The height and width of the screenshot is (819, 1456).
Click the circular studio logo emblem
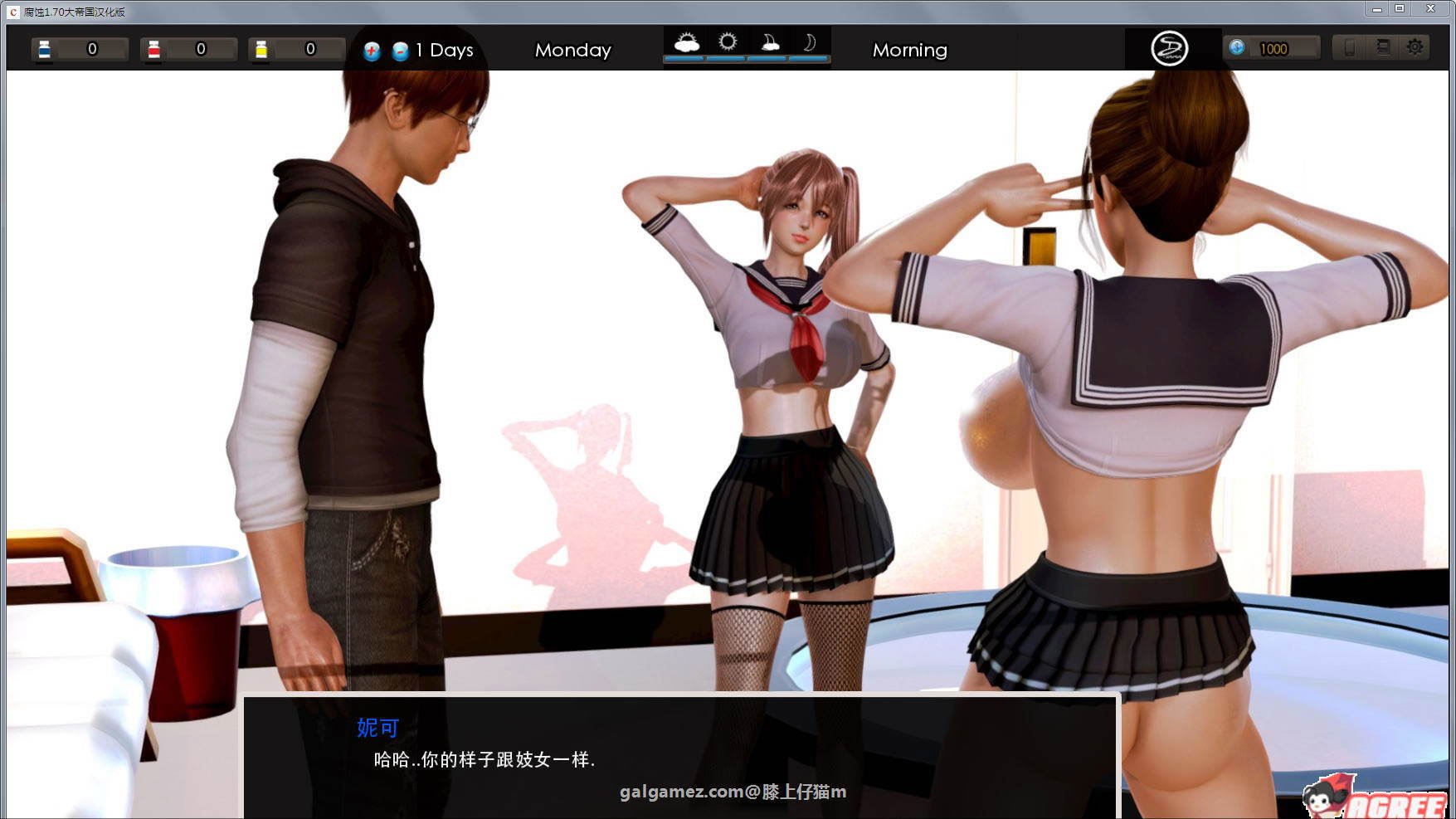tap(1173, 47)
